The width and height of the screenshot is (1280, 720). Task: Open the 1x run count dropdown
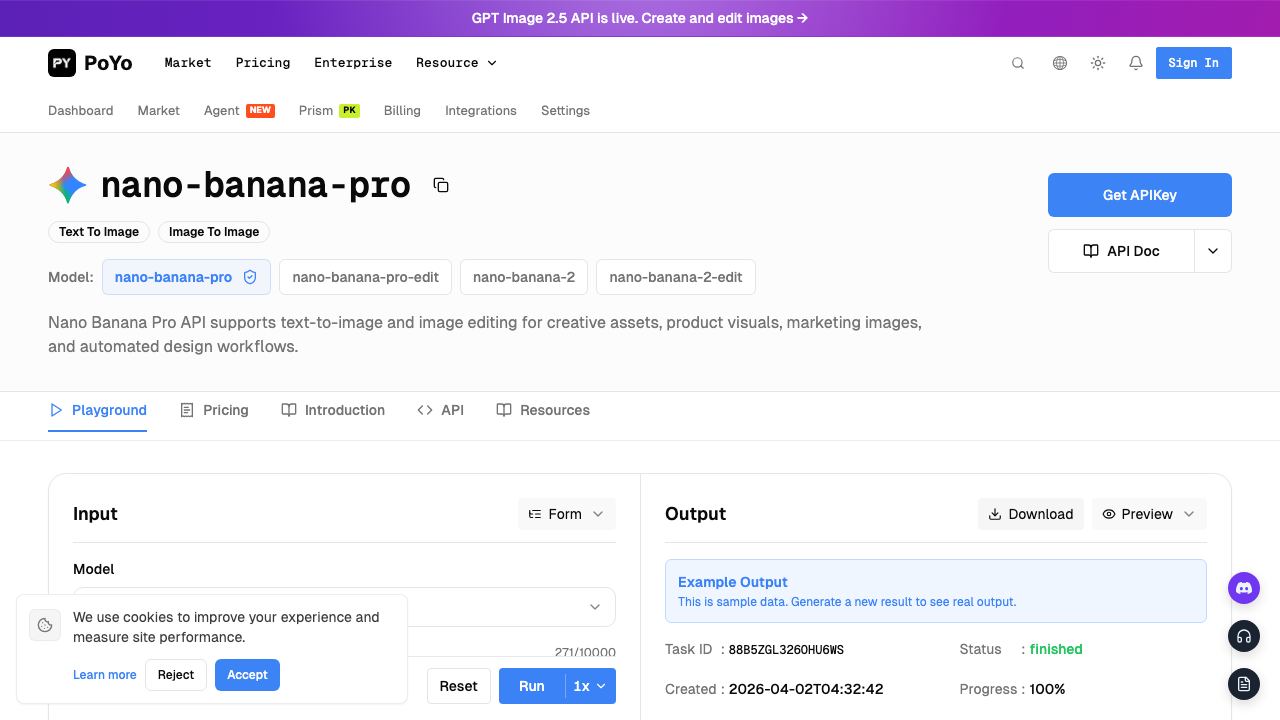[590, 686]
